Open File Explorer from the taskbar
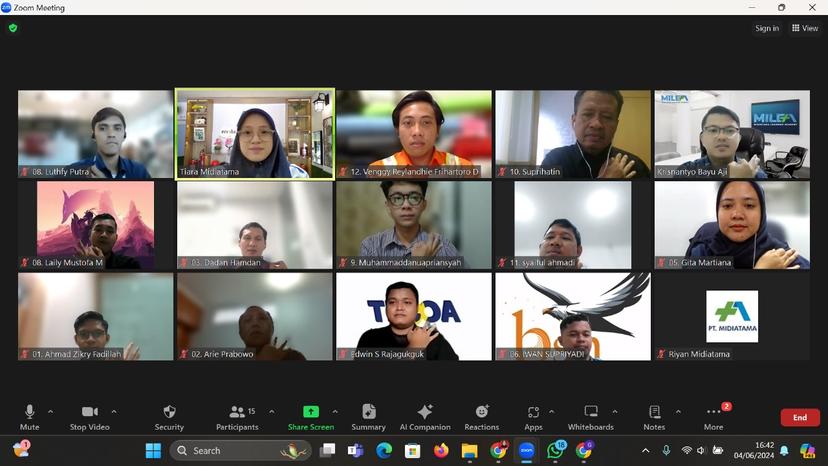Image resolution: width=828 pixels, height=466 pixels. [469, 451]
